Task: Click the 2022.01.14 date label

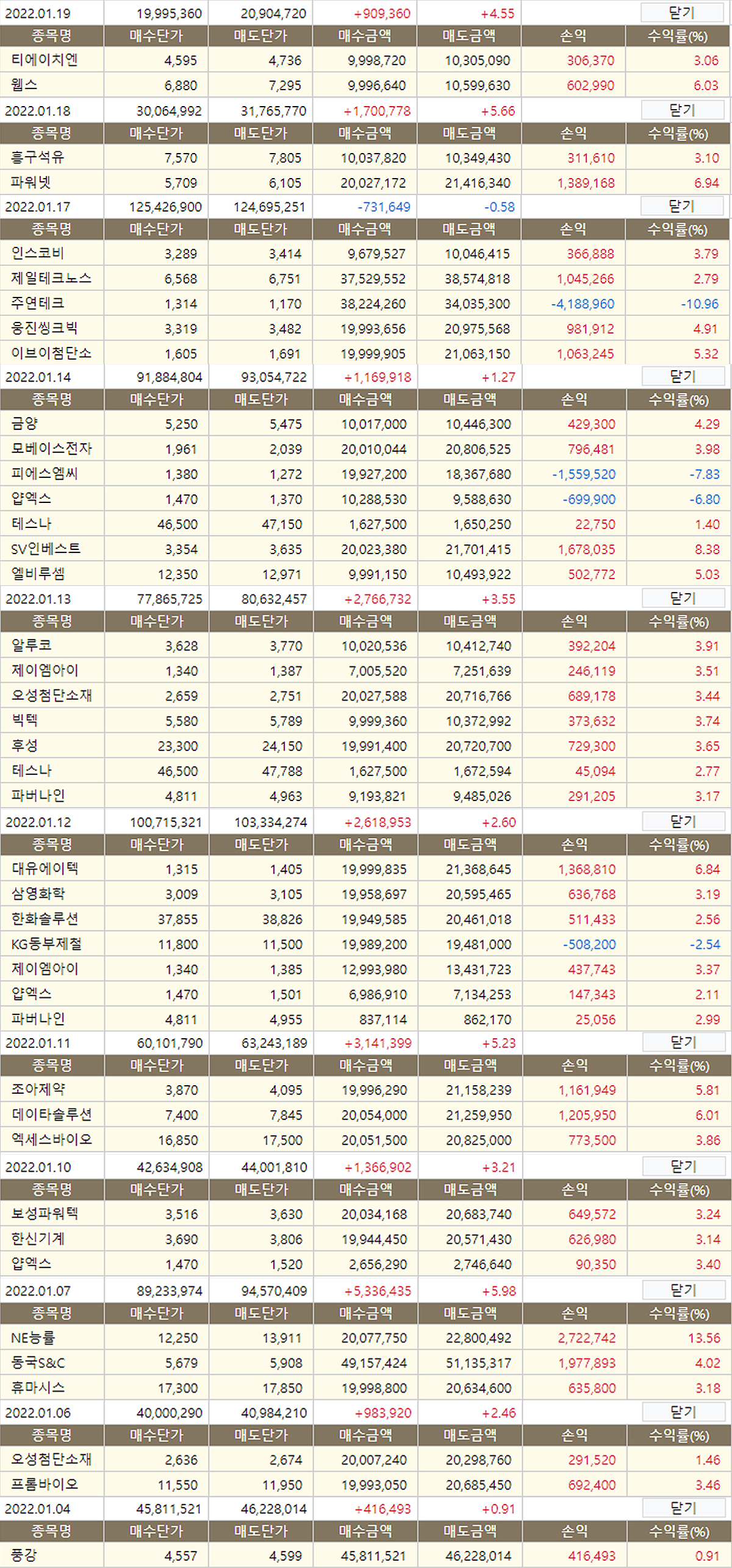Action: point(38,377)
